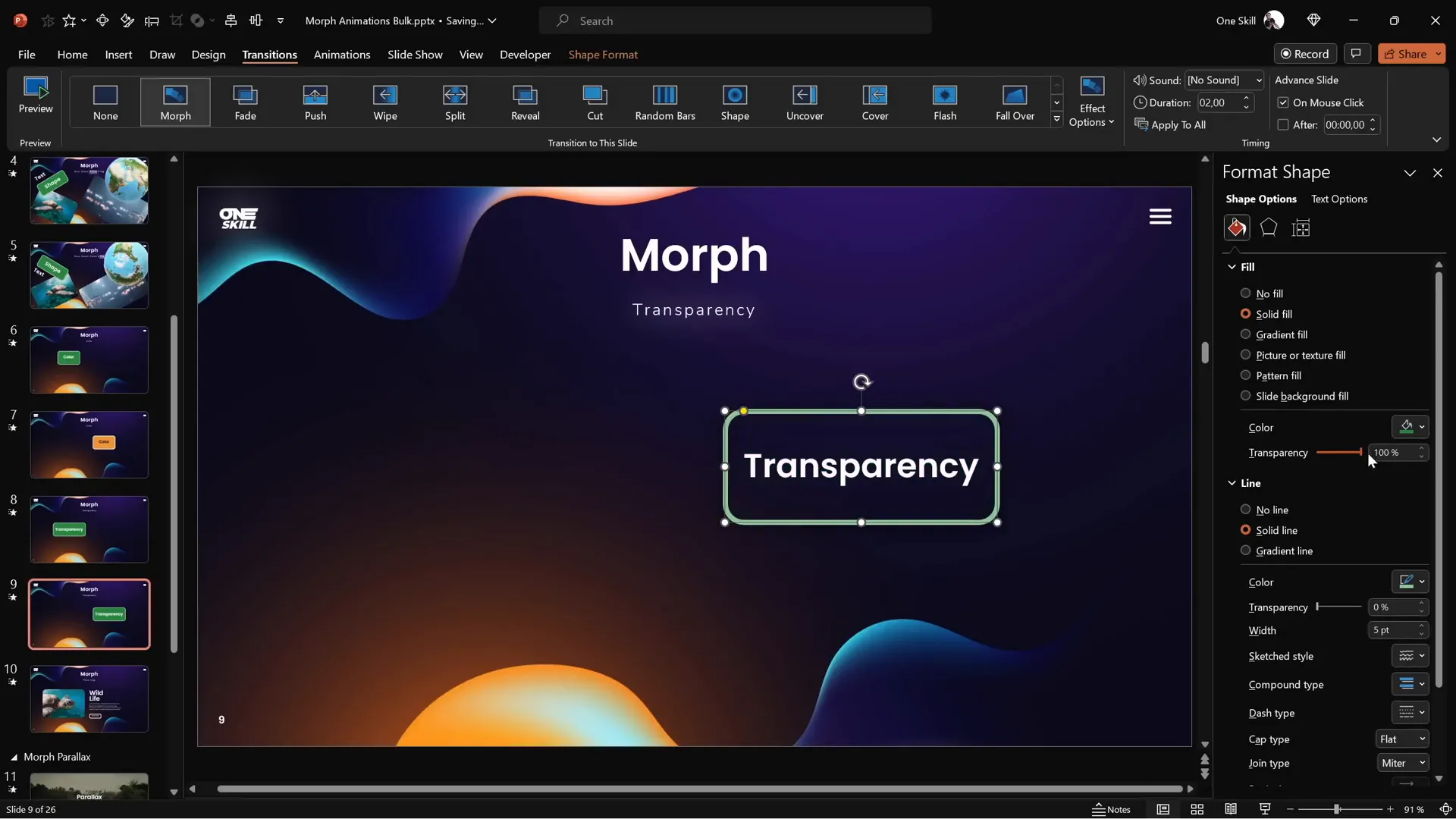Viewport: 1456px width, 819px height.
Task: Open the Fill & Line tab icon
Action: 1237,227
